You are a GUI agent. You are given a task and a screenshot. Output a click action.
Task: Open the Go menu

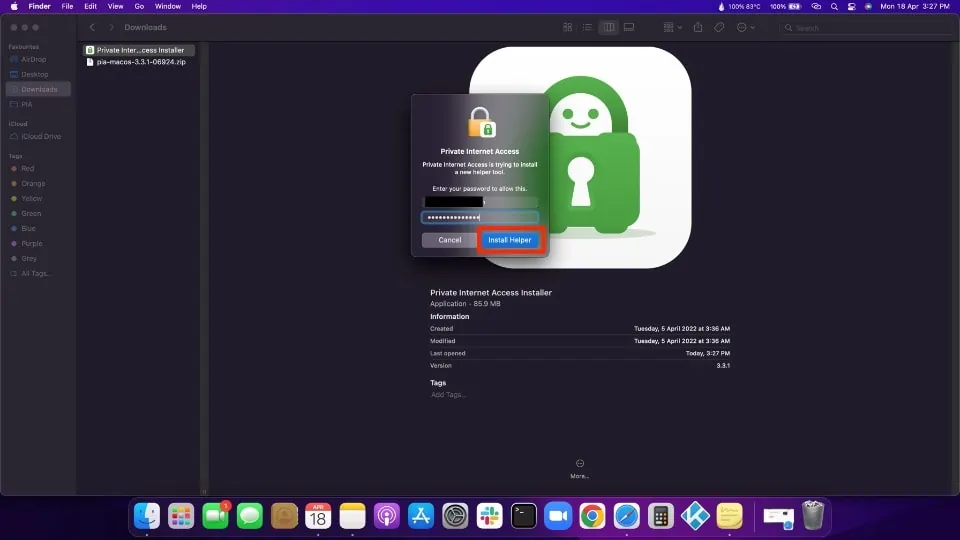[x=139, y=6]
